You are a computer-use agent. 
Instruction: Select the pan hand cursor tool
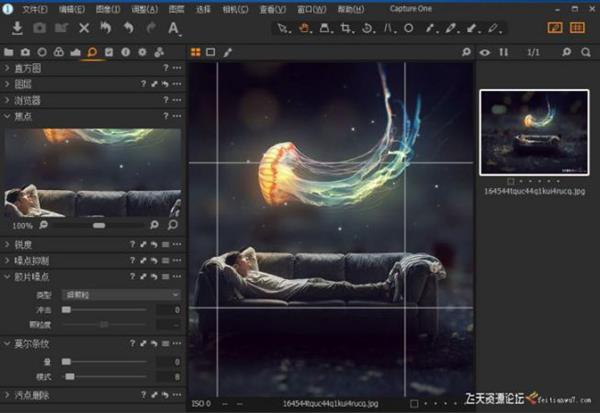tap(305, 28)
